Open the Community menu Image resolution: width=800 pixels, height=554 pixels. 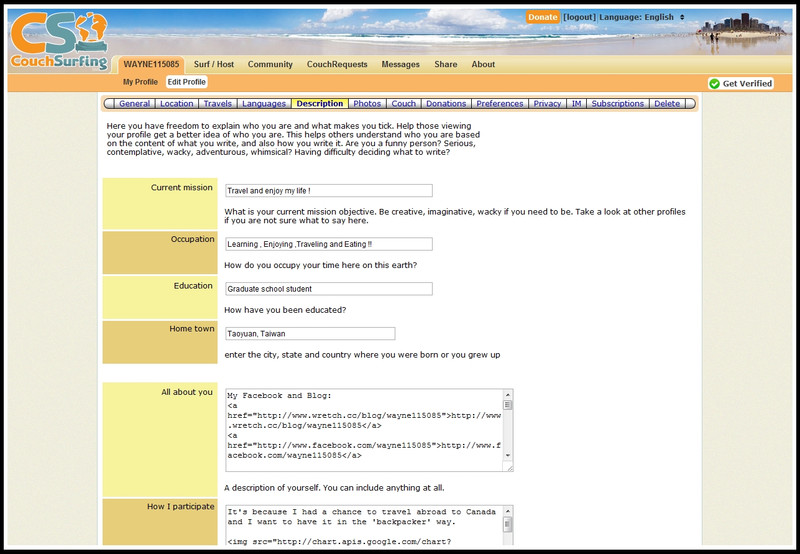[270, 64]
